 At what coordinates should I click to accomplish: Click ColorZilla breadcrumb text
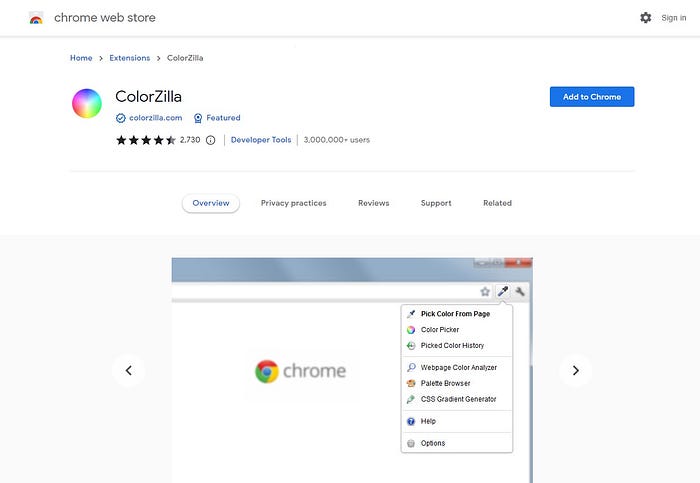(x=185, y=58)
